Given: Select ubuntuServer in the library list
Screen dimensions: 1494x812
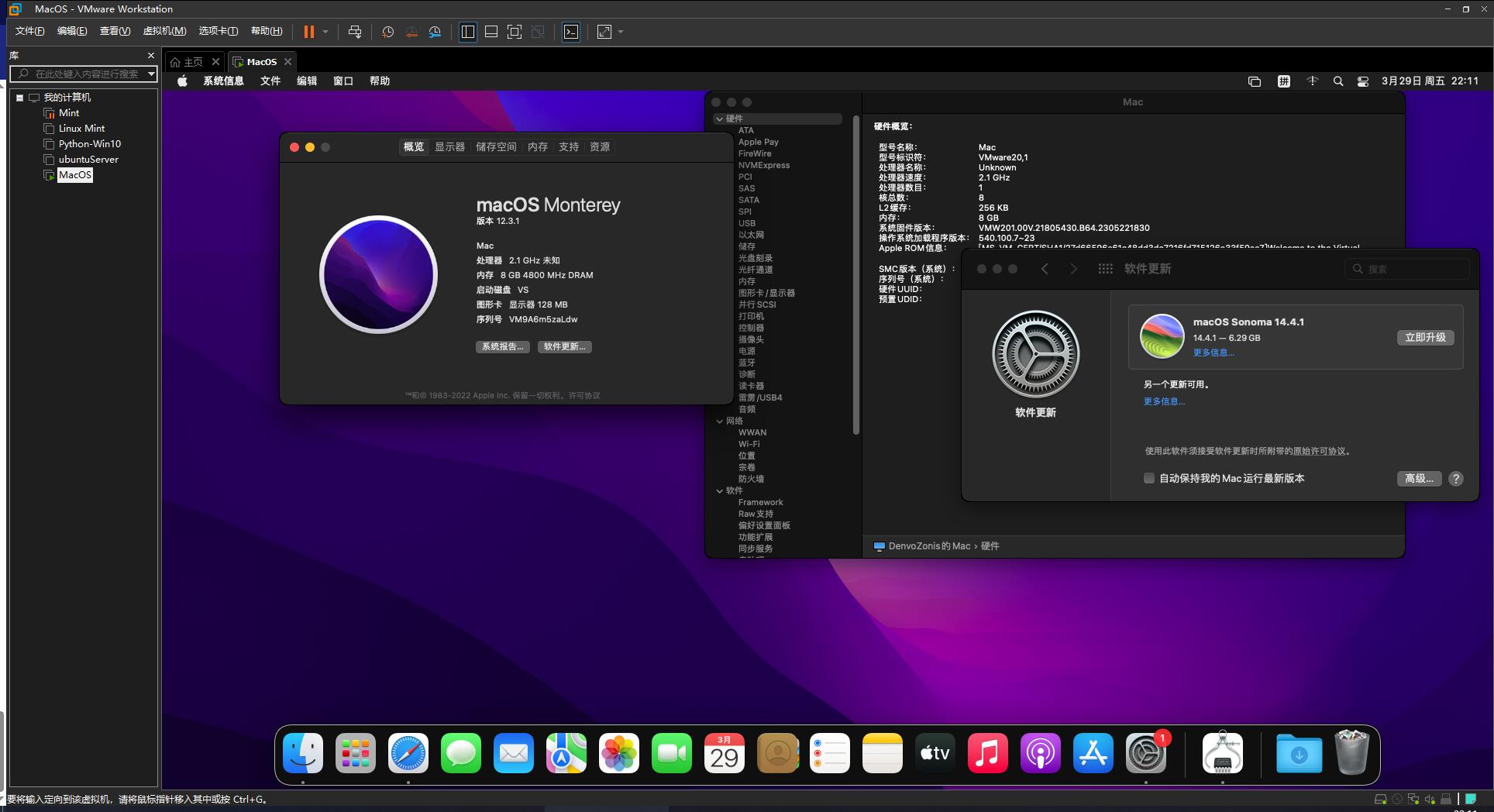Looking at the screenshot, I should [x=88, y=160].
